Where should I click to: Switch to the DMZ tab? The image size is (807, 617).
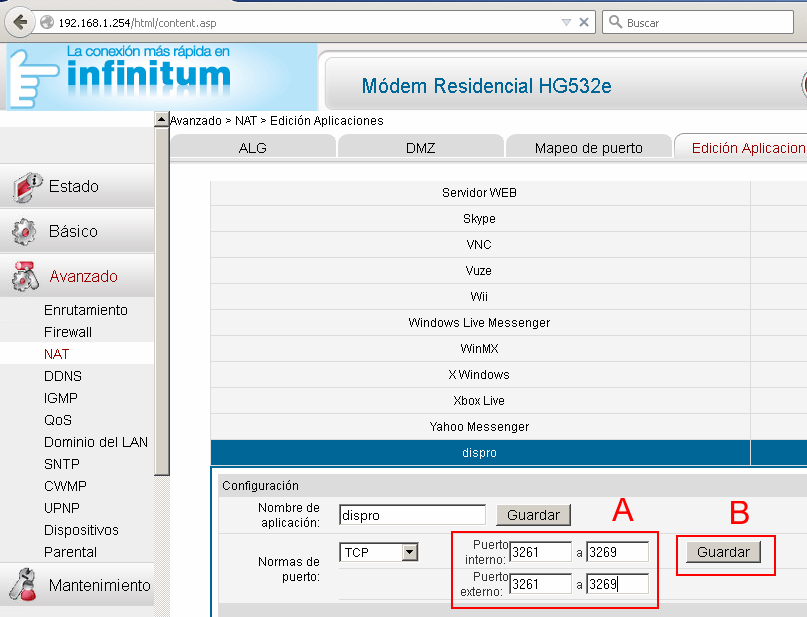point(420,148)
